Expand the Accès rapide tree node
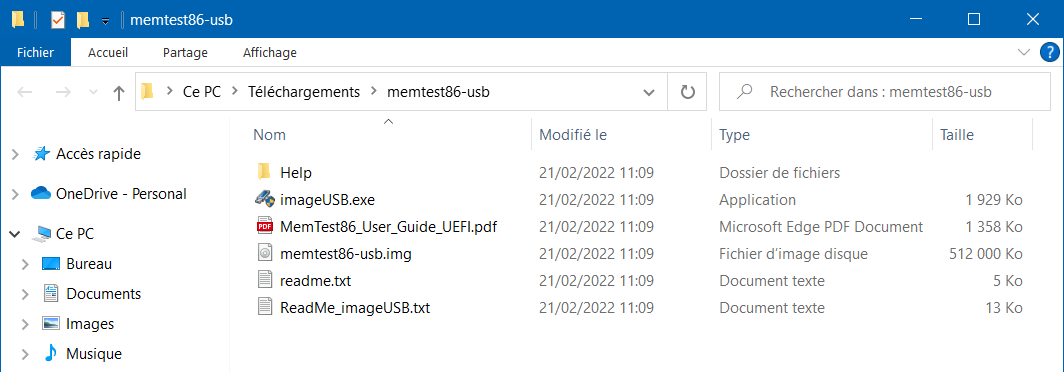 coord(15,155)
